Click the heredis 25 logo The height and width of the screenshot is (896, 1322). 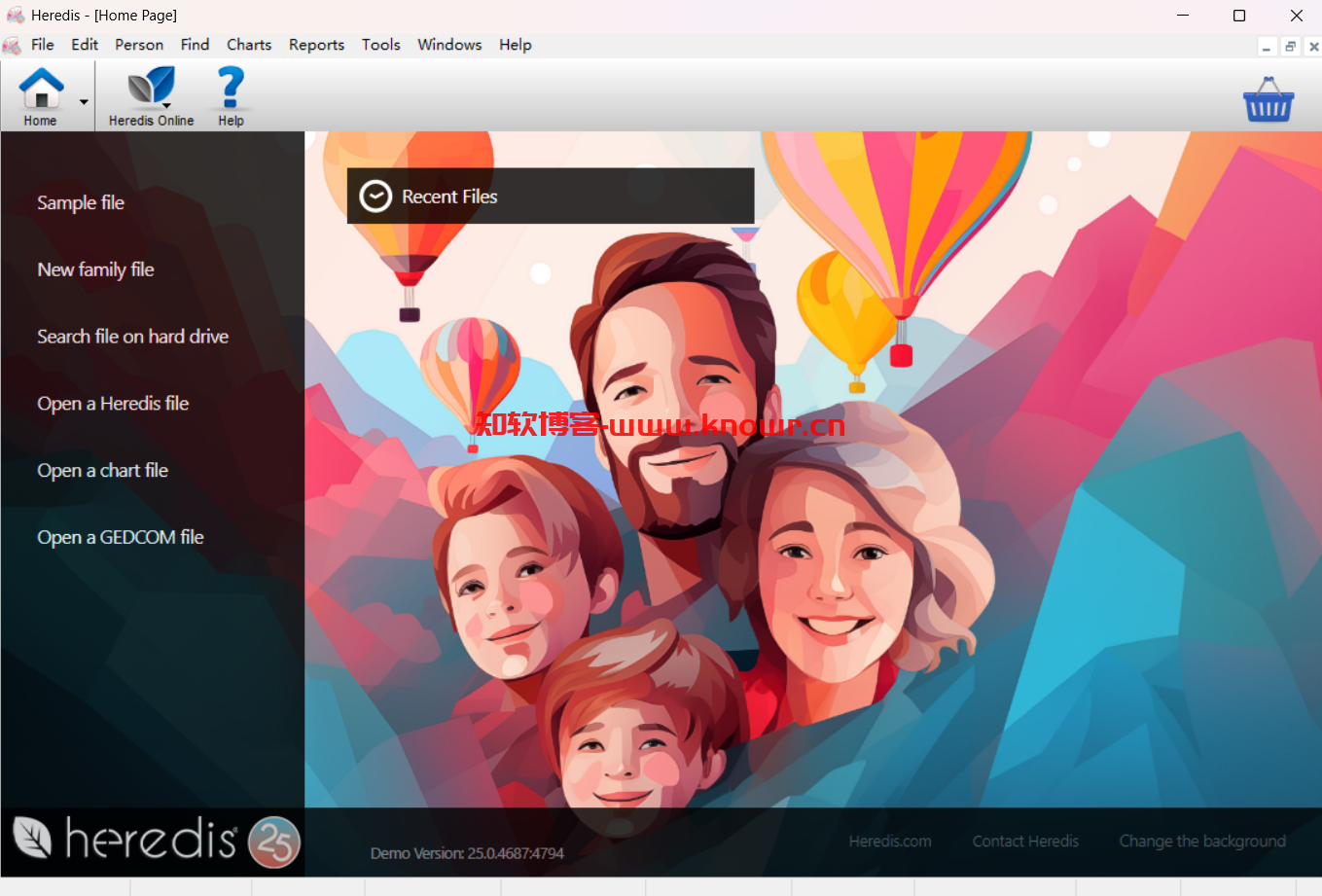[156, 842]
